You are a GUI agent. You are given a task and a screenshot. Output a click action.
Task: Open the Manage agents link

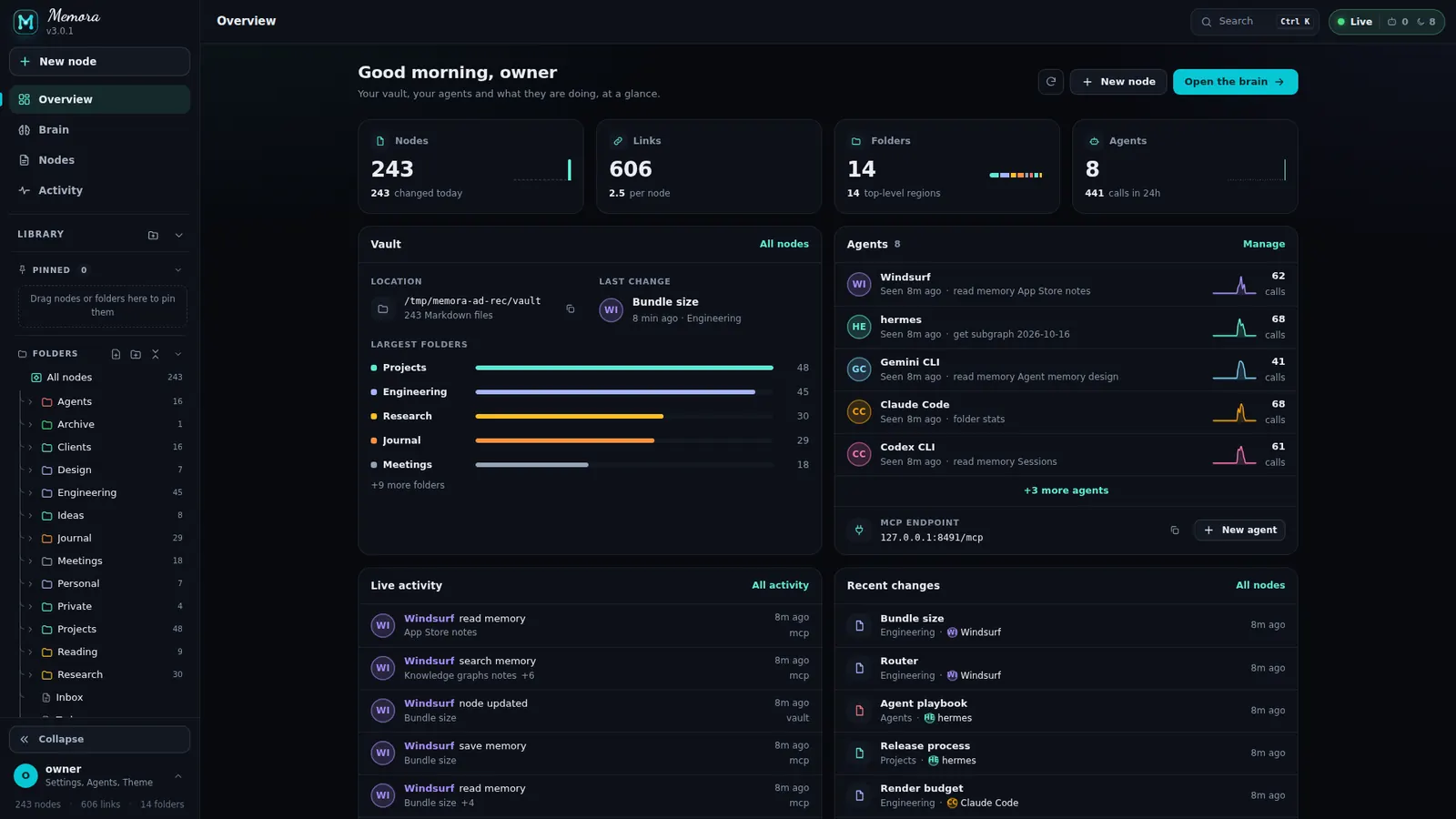pos(1264,244)
